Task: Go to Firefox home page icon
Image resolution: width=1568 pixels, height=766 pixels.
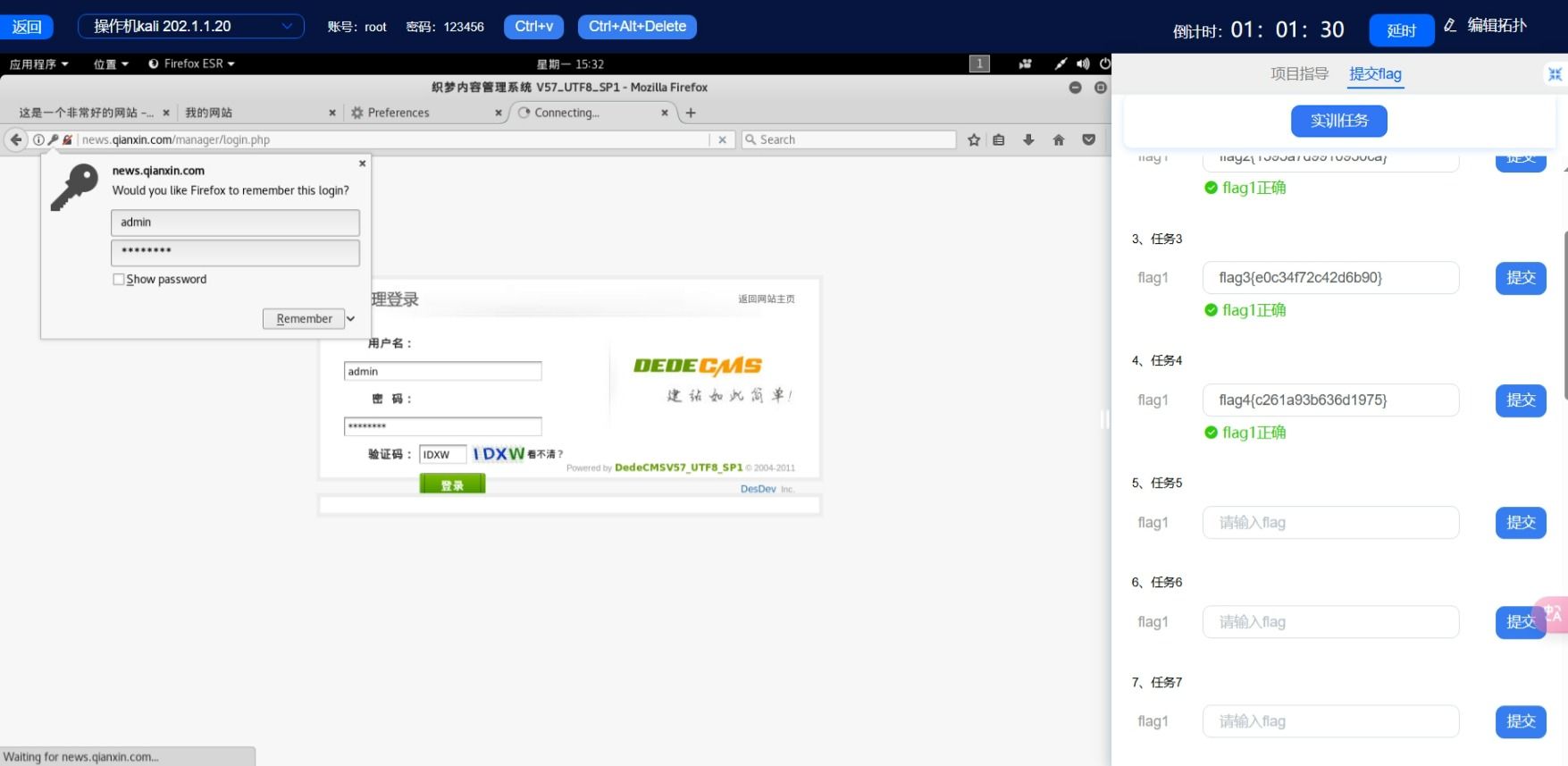Action: [1059, 139]
